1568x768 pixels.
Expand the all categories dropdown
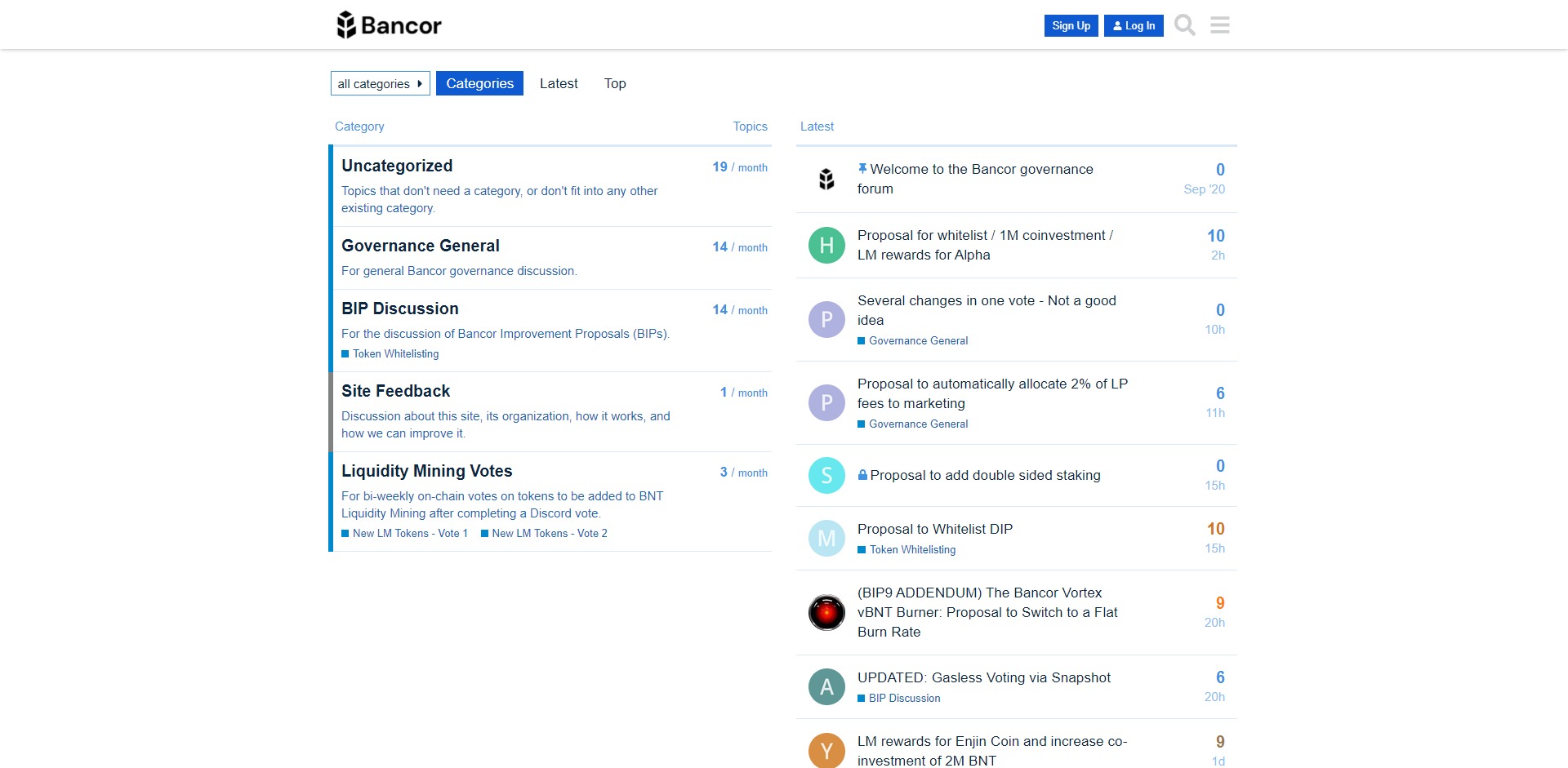(x=380, y=83)
